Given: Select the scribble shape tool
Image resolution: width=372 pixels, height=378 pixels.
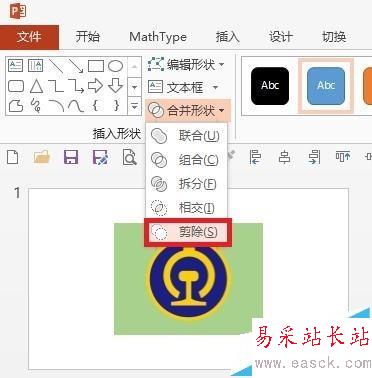Looking at the screenshot, I should (36, 106).
